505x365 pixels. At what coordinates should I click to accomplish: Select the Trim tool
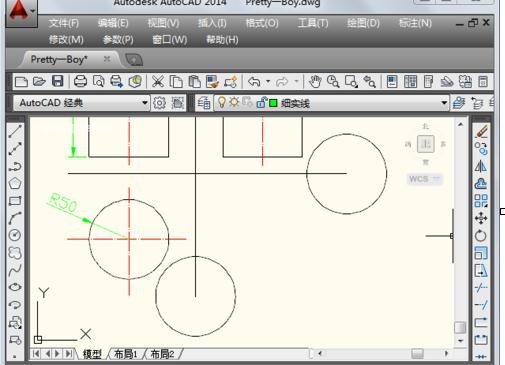[481, 288]
